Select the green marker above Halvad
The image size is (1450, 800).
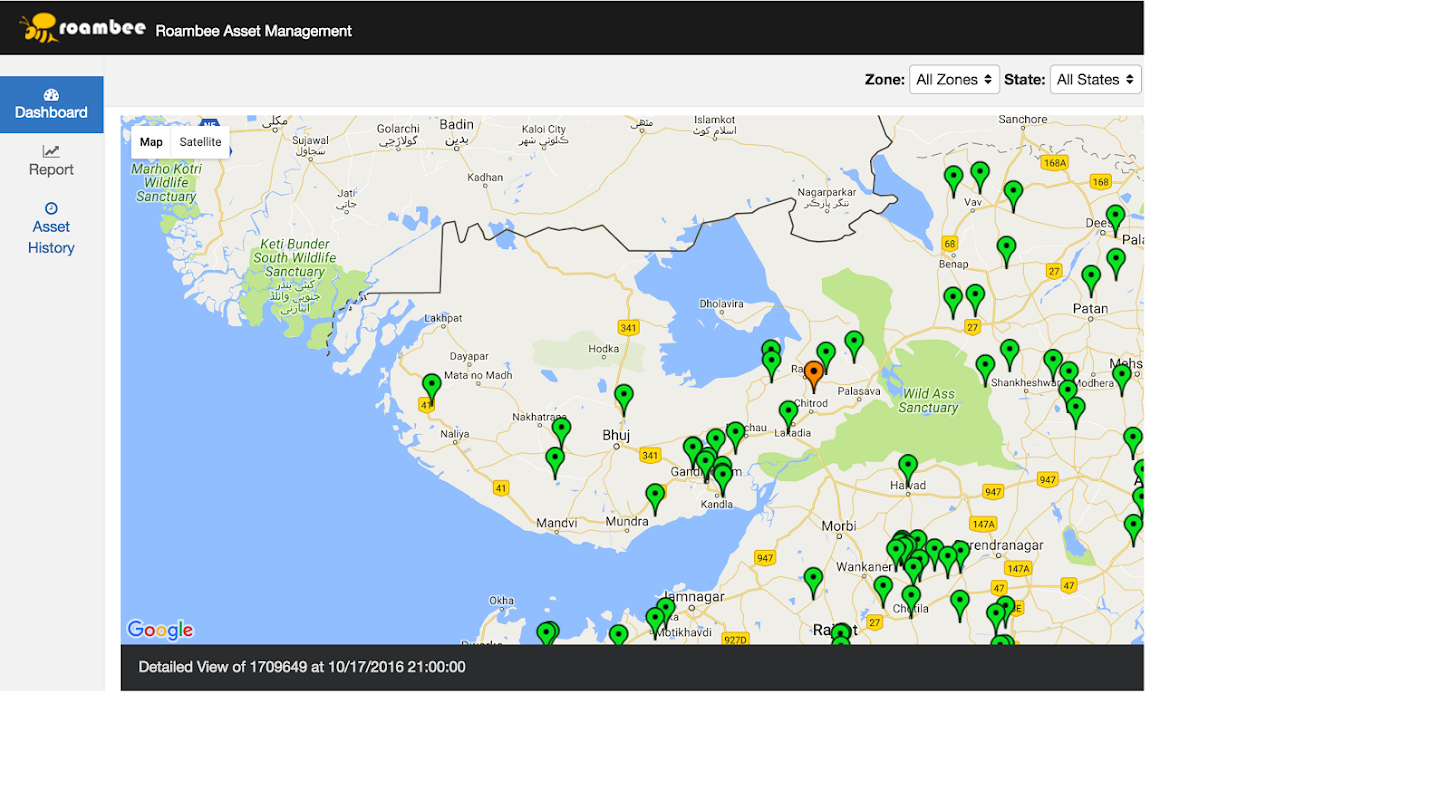point(908,466)
